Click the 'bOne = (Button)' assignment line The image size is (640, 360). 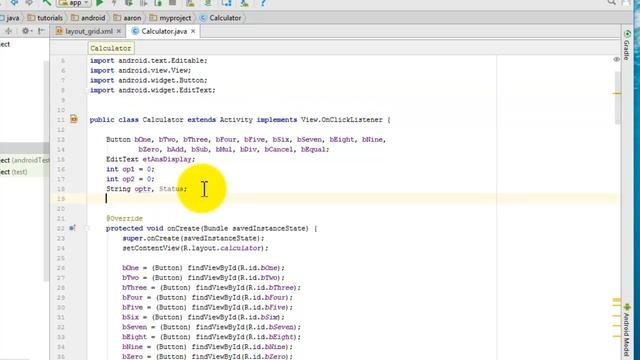pos(203,268)
